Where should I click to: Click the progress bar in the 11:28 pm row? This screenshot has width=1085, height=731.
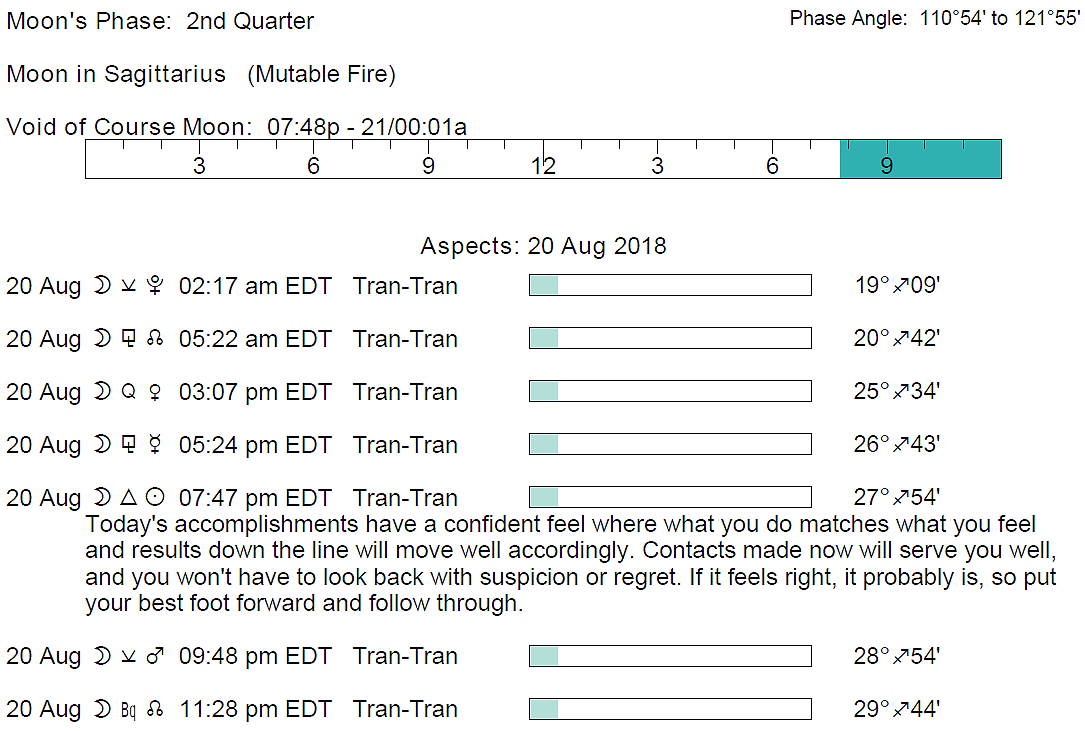(669, 709)
